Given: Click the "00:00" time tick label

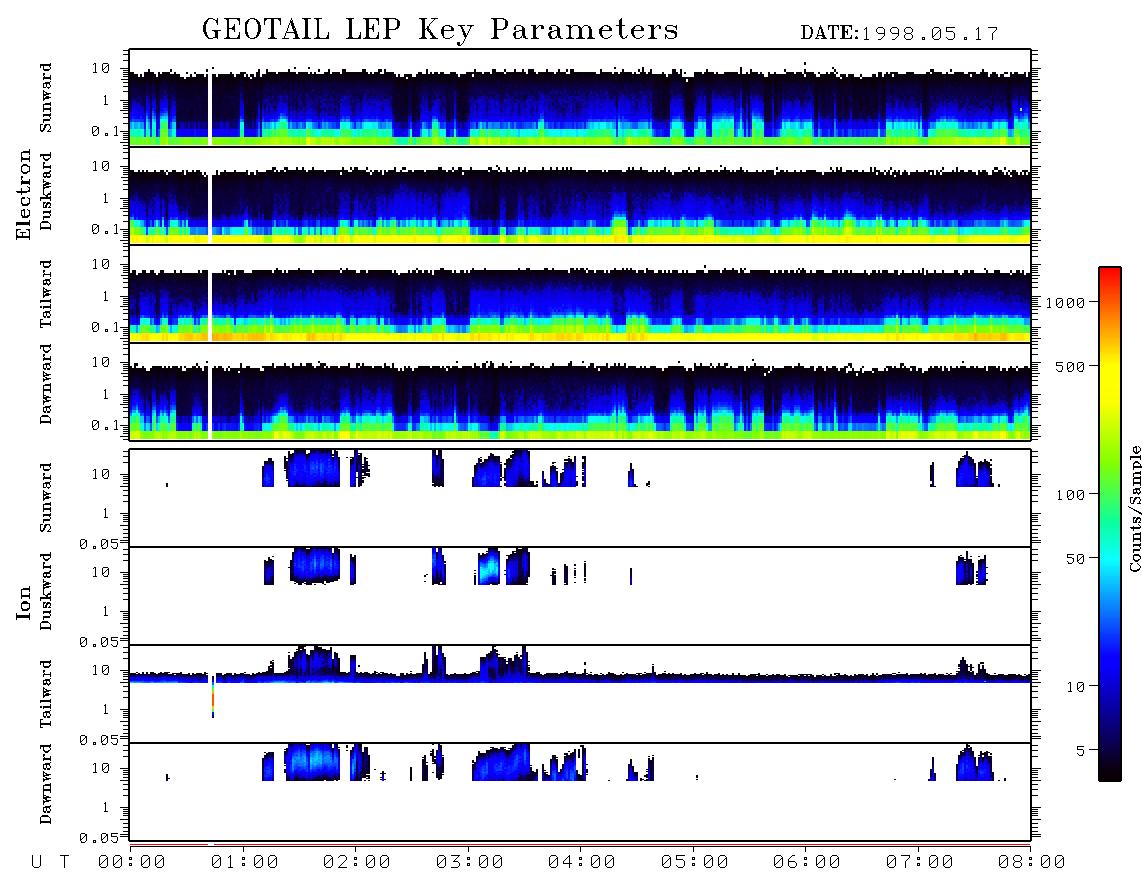Looking at the screenshot, I should tap(131, 863).
